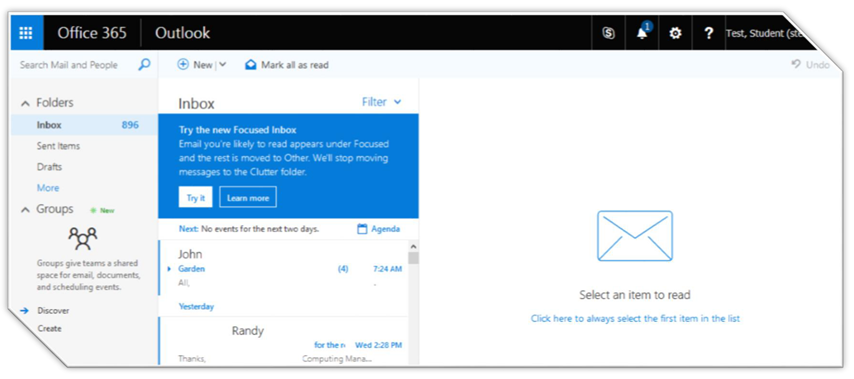
Task: Click the Groups people icon
Action: click(82, 239)
